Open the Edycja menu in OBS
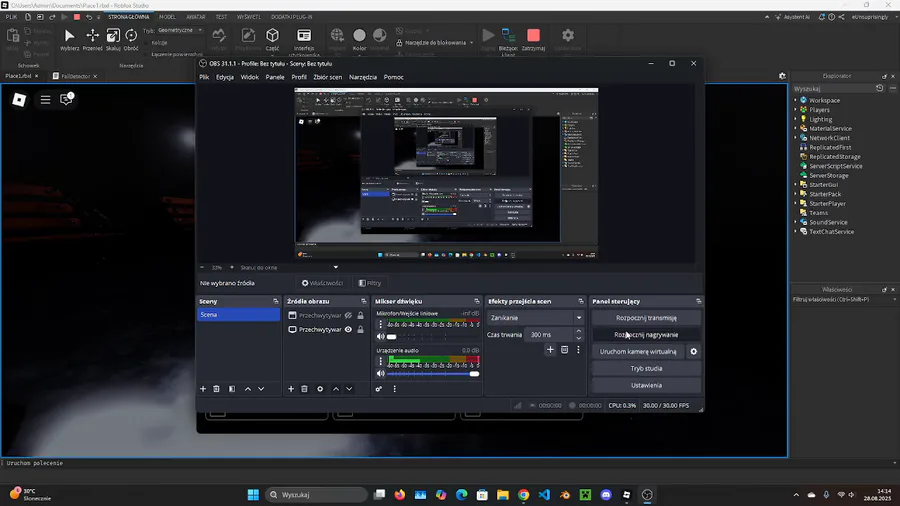Image resolution: width=900 pixels, height=506 pixels. [225, 77]
